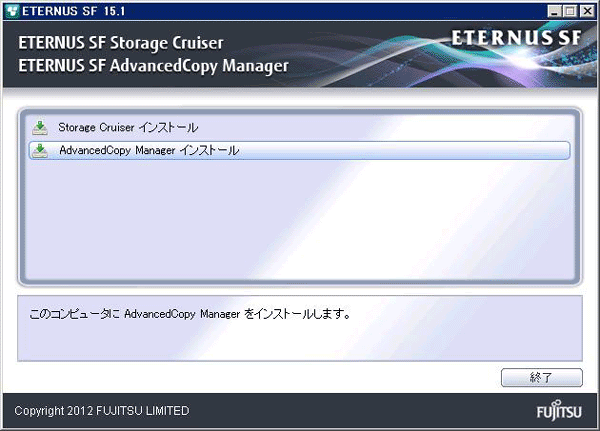This screenshot has height=431, width=600.
Task: Click the blank space in the description box
Action: pos(300,341)
